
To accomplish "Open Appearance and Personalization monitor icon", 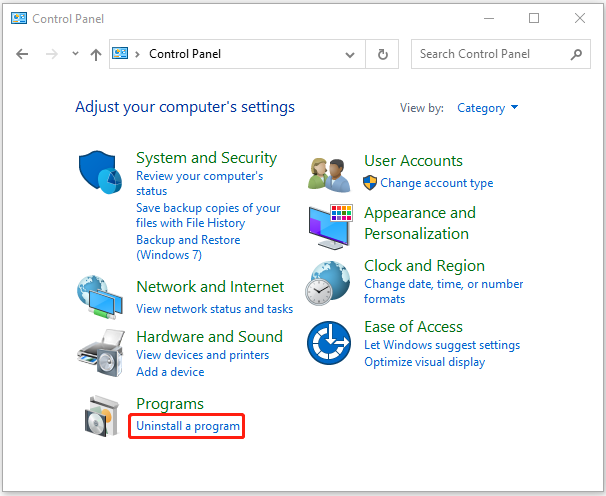I will click(x=331, y=227).
